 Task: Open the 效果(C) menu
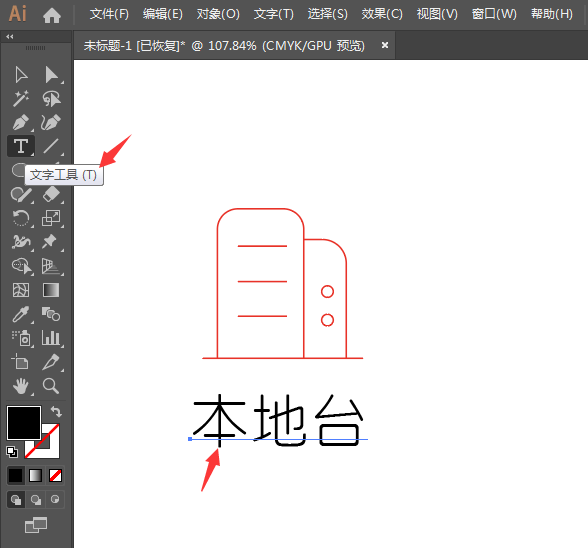point(382,14)
